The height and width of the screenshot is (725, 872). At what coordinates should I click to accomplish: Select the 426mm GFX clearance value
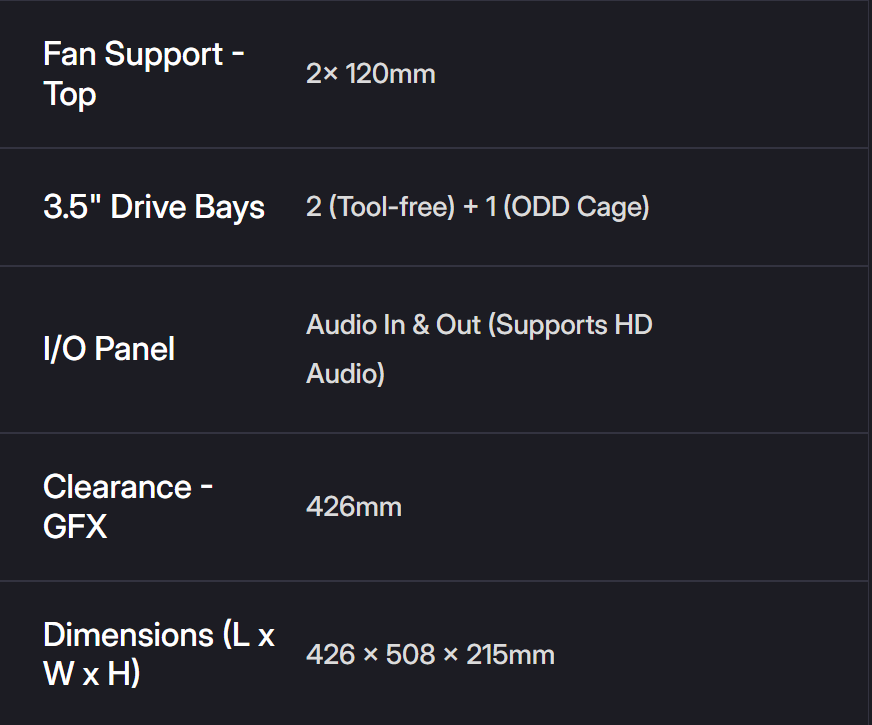point(353,507)
